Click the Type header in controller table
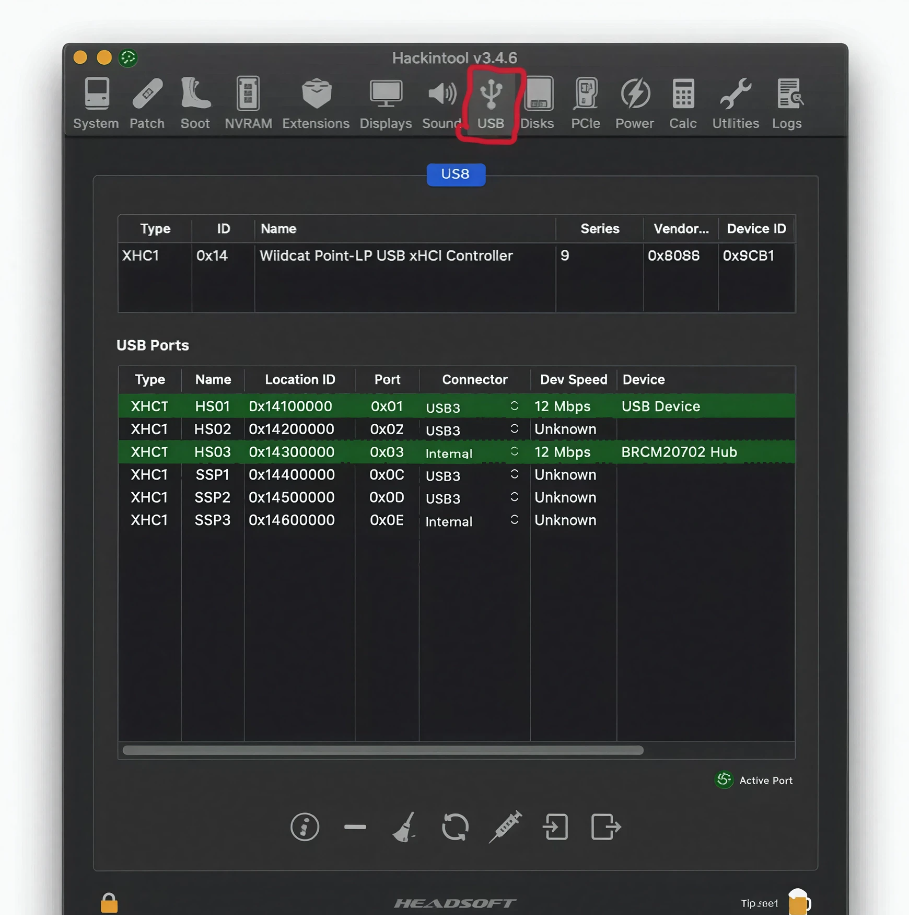 pyautogui.click(x=155, y=229)
